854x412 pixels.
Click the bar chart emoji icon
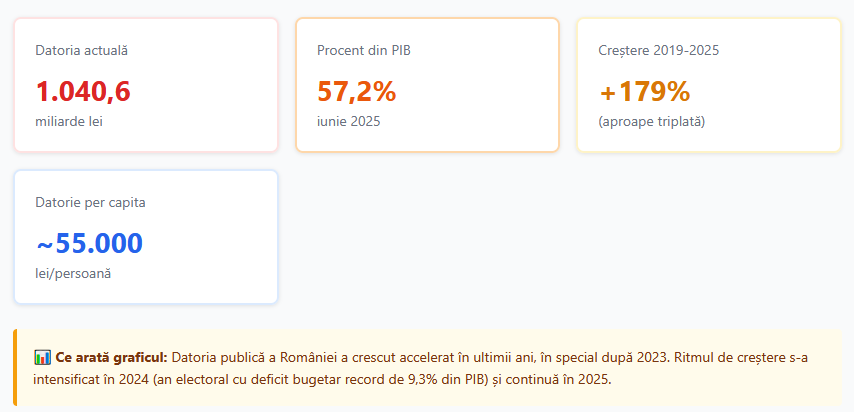[x=42, y=357]
